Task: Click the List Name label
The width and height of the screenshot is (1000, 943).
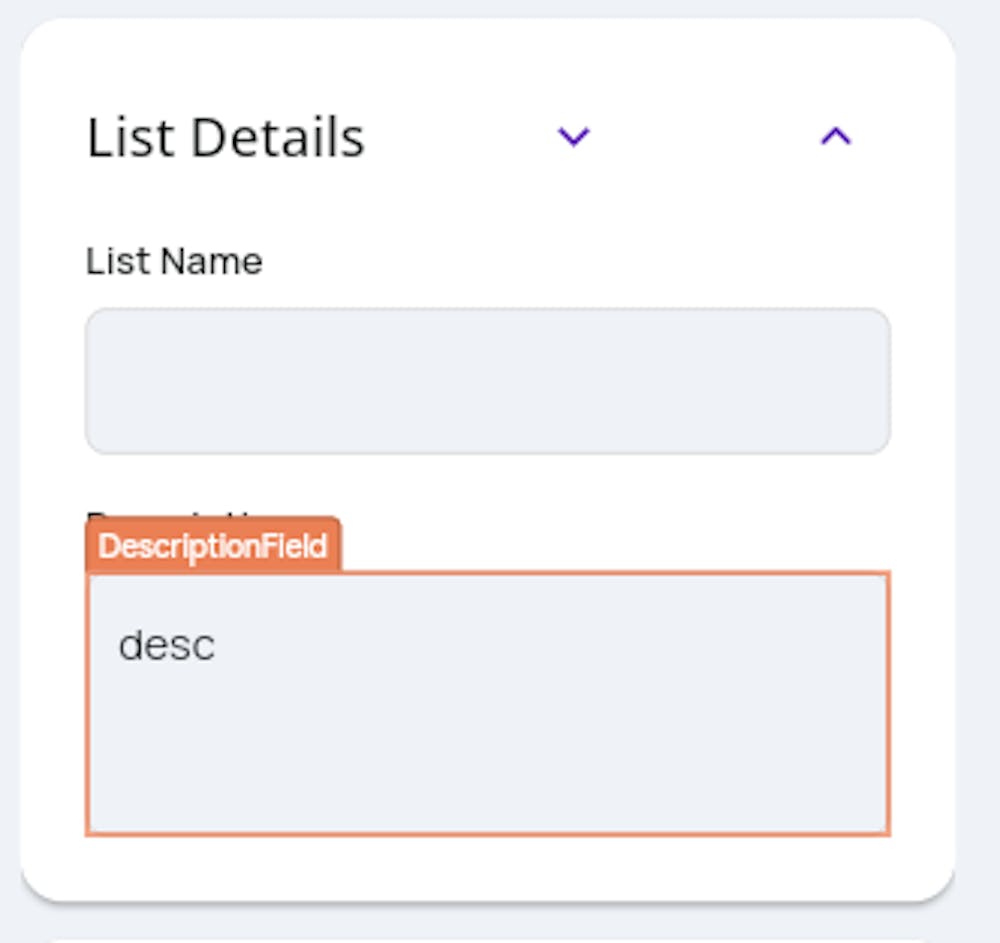Action: click(x=174, y=262)
